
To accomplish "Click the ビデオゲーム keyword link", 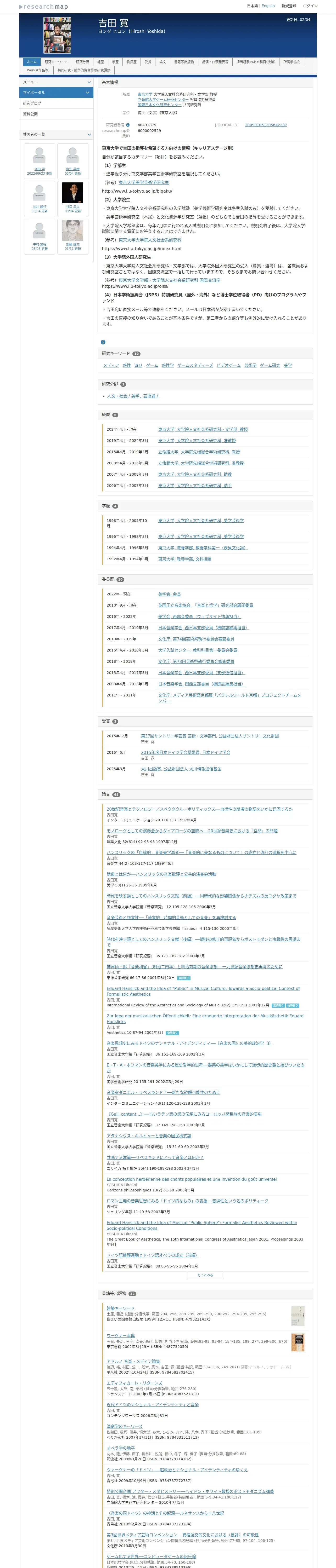I will click(229, 365).
